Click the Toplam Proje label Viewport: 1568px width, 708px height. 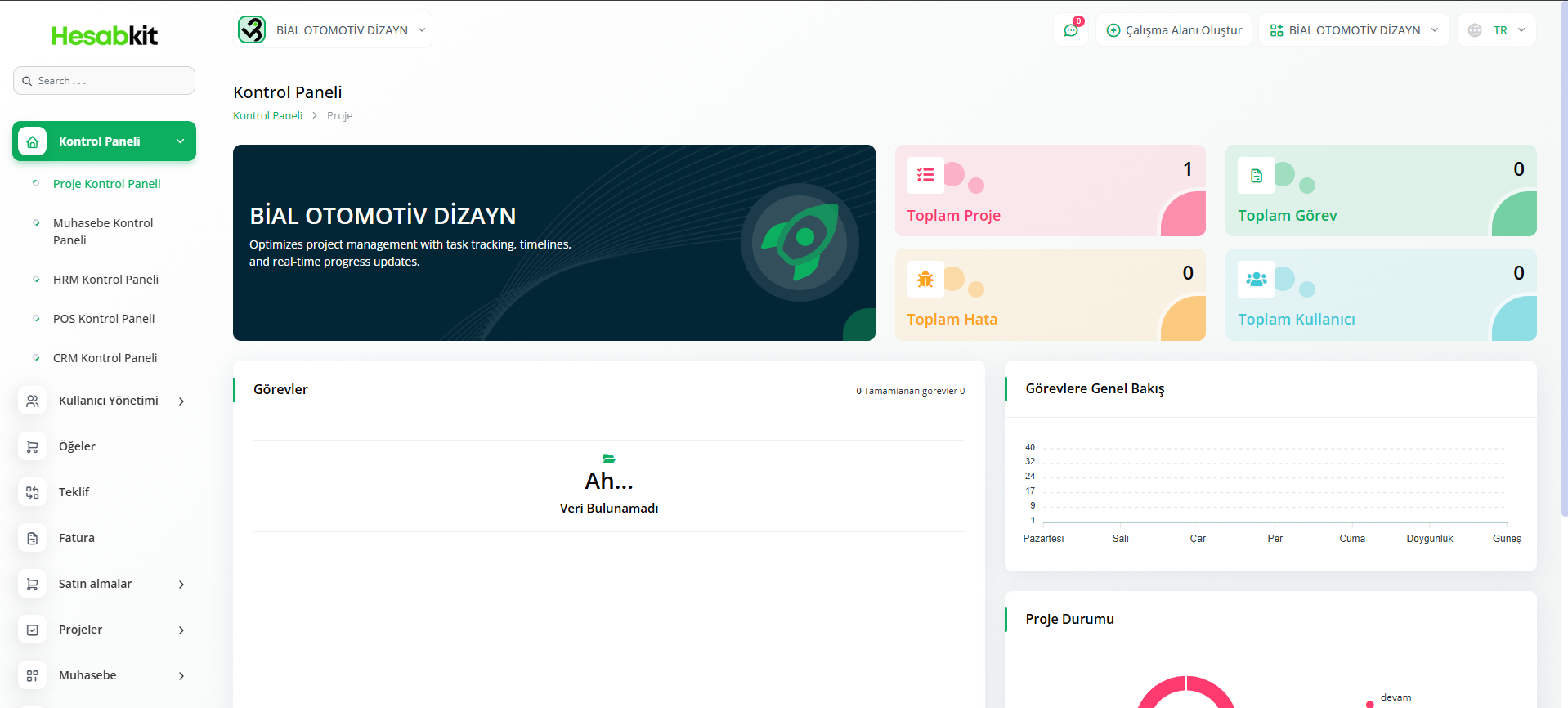click(x=953, y=216)
